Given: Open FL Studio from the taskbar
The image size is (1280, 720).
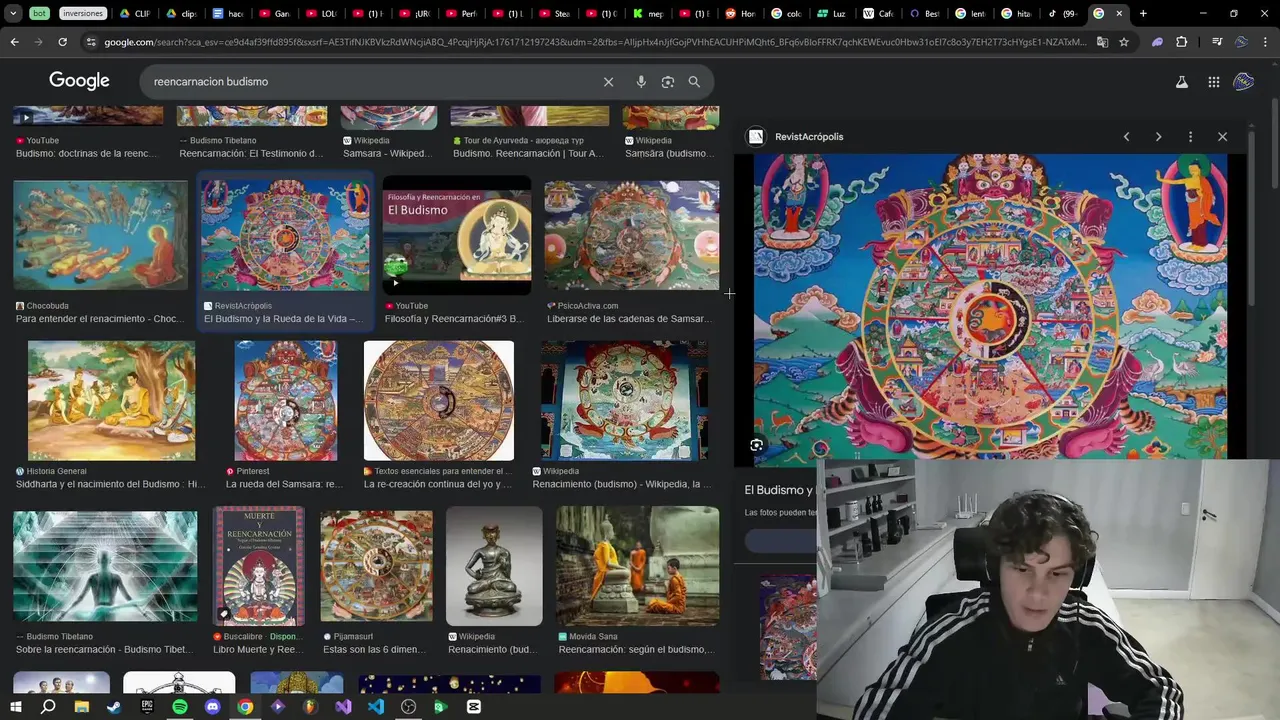Looking at the screenshot, I should [310, 707].
